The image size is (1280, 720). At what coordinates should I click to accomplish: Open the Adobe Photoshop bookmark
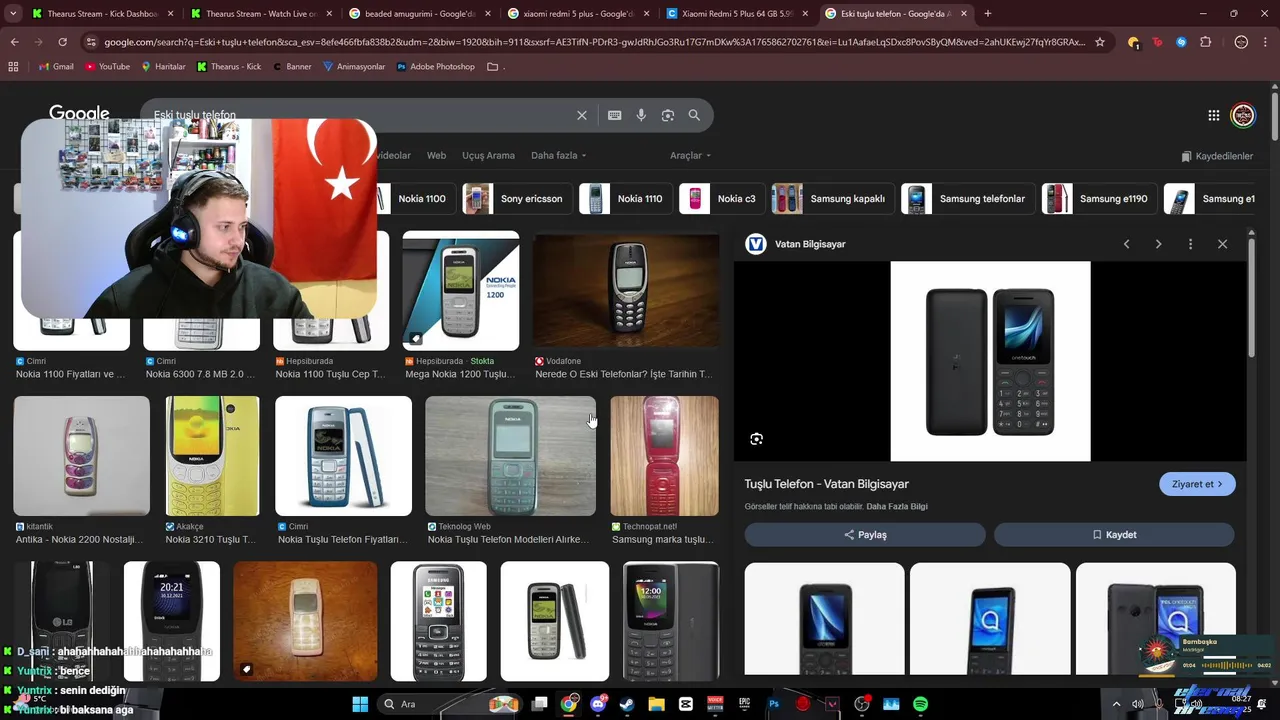[435, 67]
